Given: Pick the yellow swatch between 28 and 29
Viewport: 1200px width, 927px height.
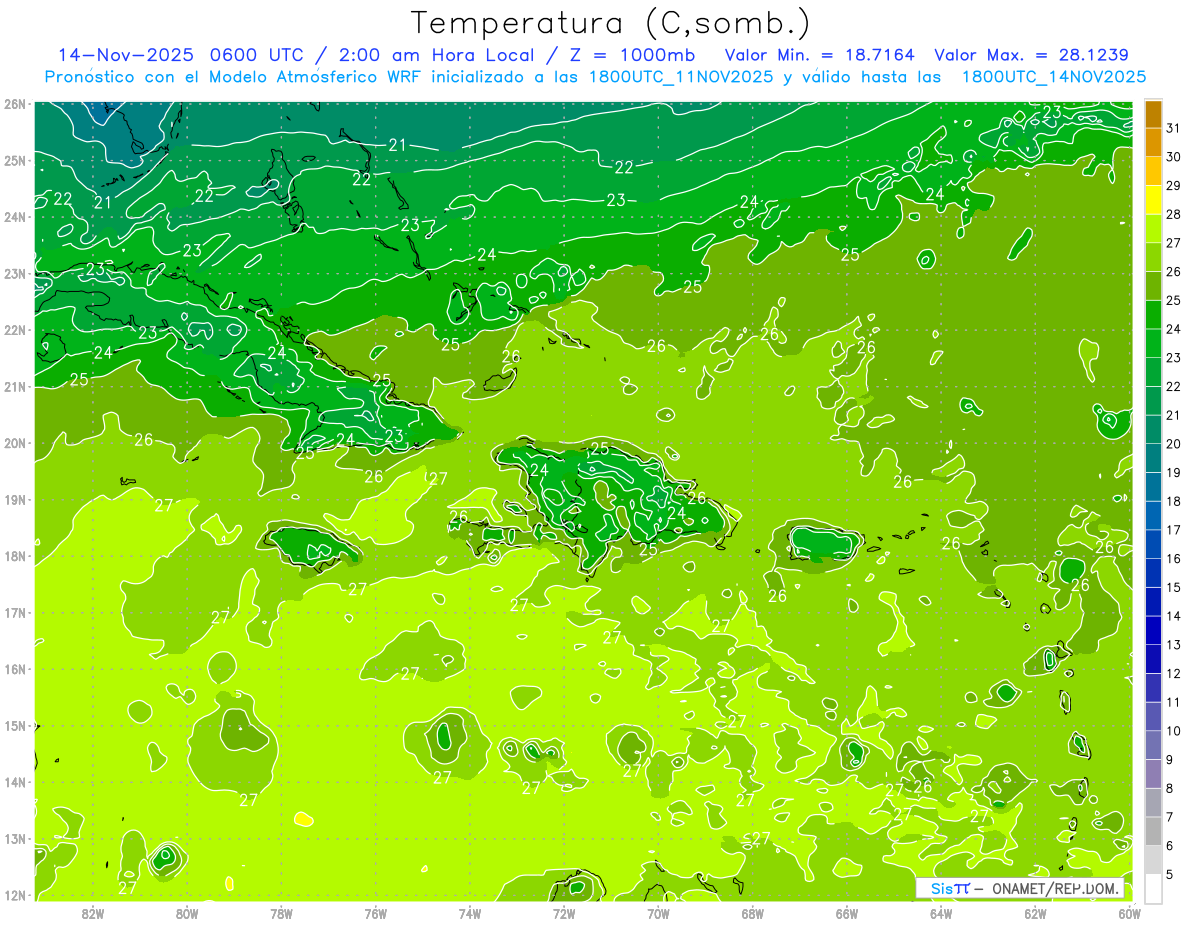Looking at the screenshot, I should 1153,200.
